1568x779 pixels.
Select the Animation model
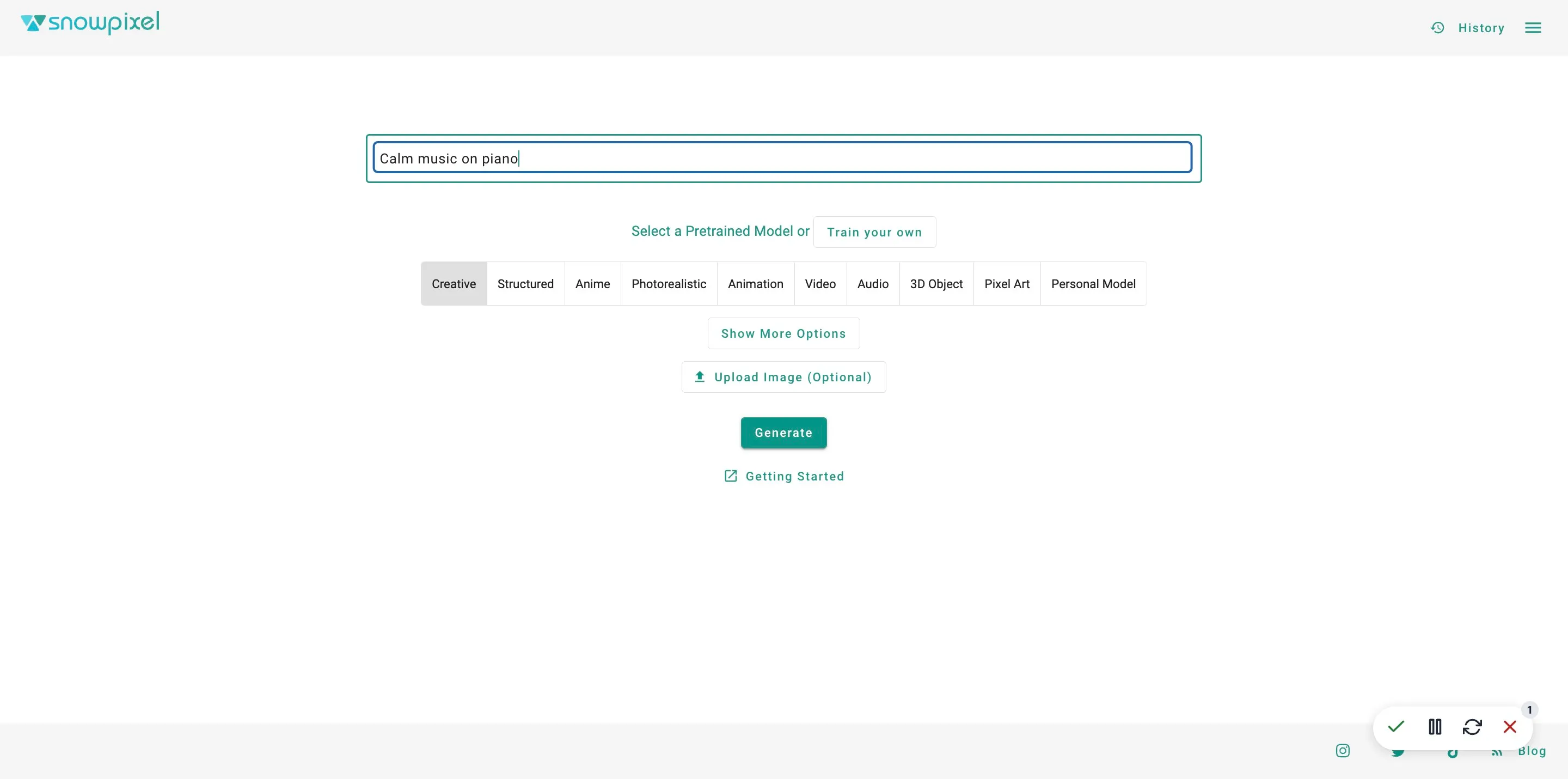point(755,284)
